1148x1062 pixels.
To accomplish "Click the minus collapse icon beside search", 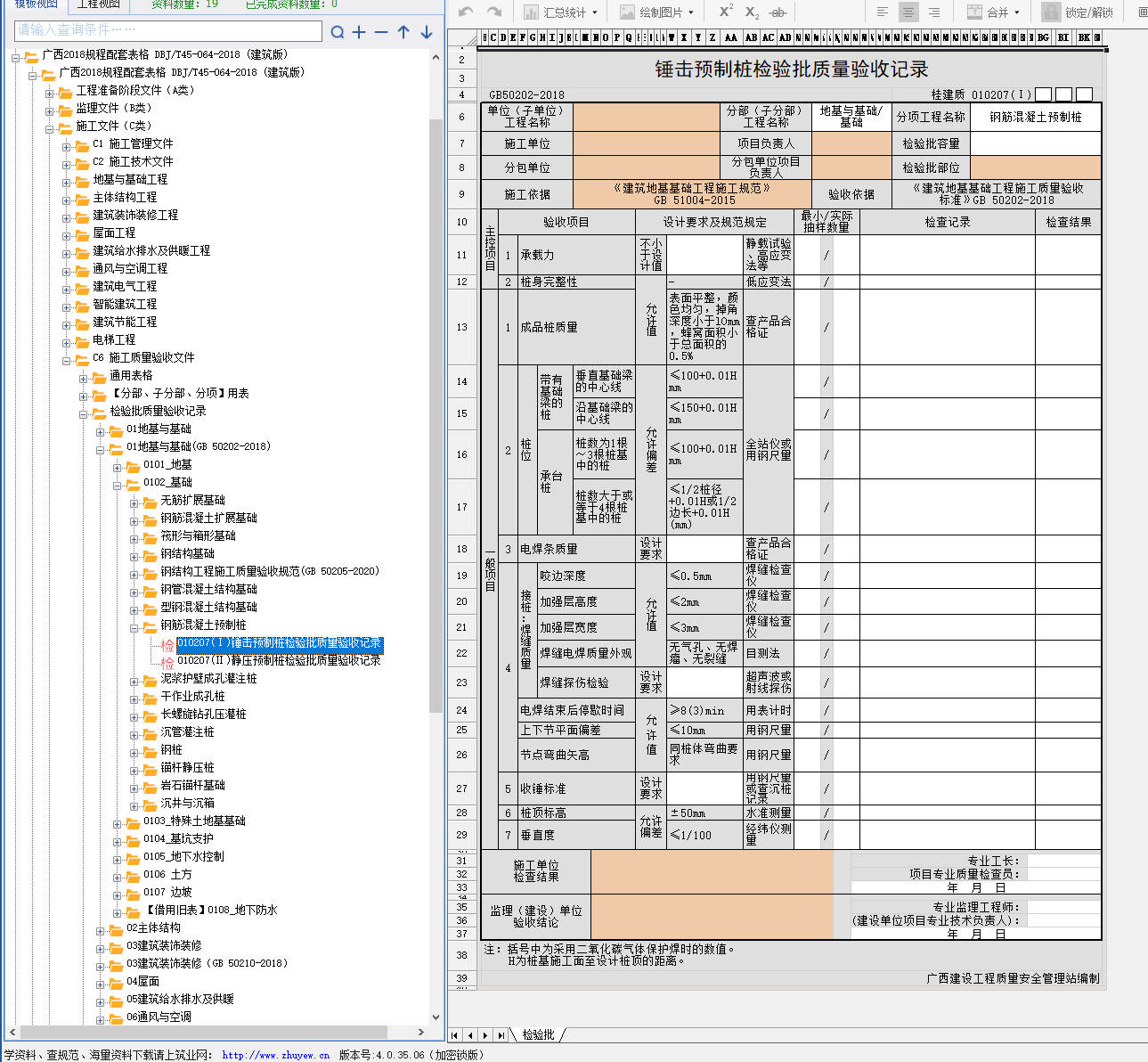I will tap(381, 32).
